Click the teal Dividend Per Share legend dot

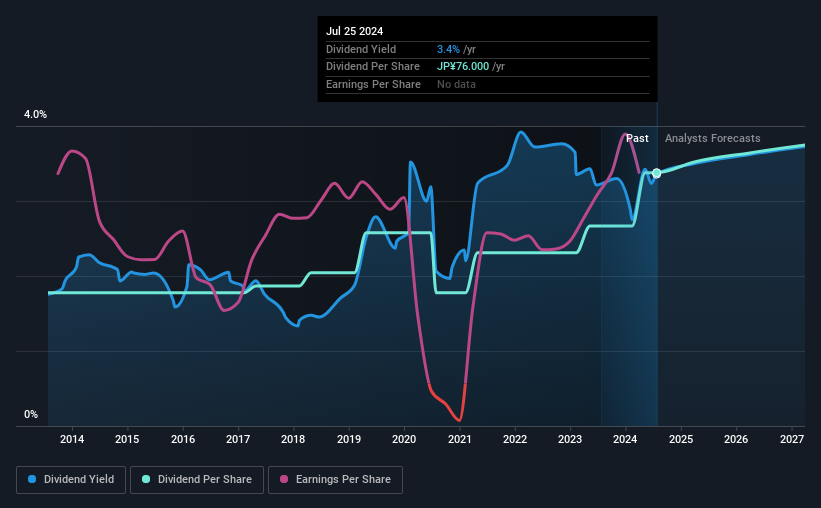pyautogui.click(x=146, y=479)
